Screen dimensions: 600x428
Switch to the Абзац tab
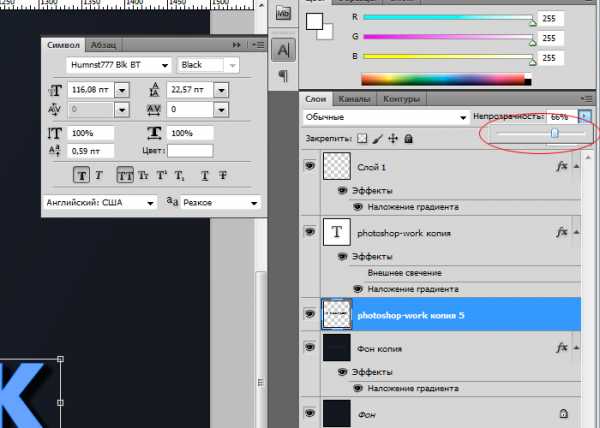pyautogui.click(x=102, y=45)
